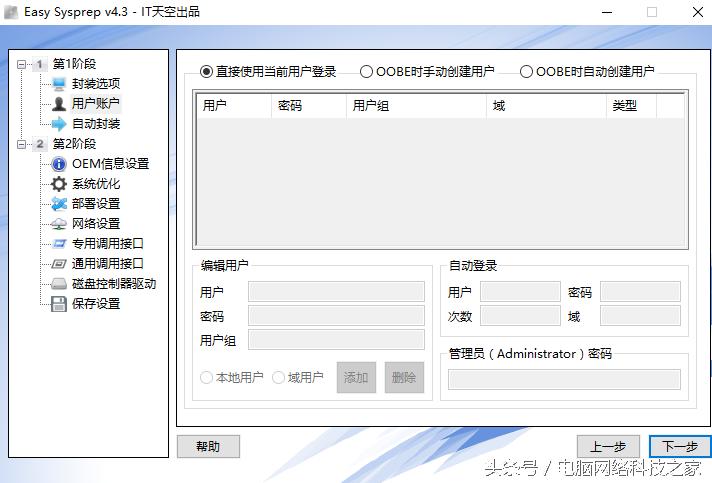
Task: Click the blue info icon beside OEM信息设置
Action: point(59,164)
